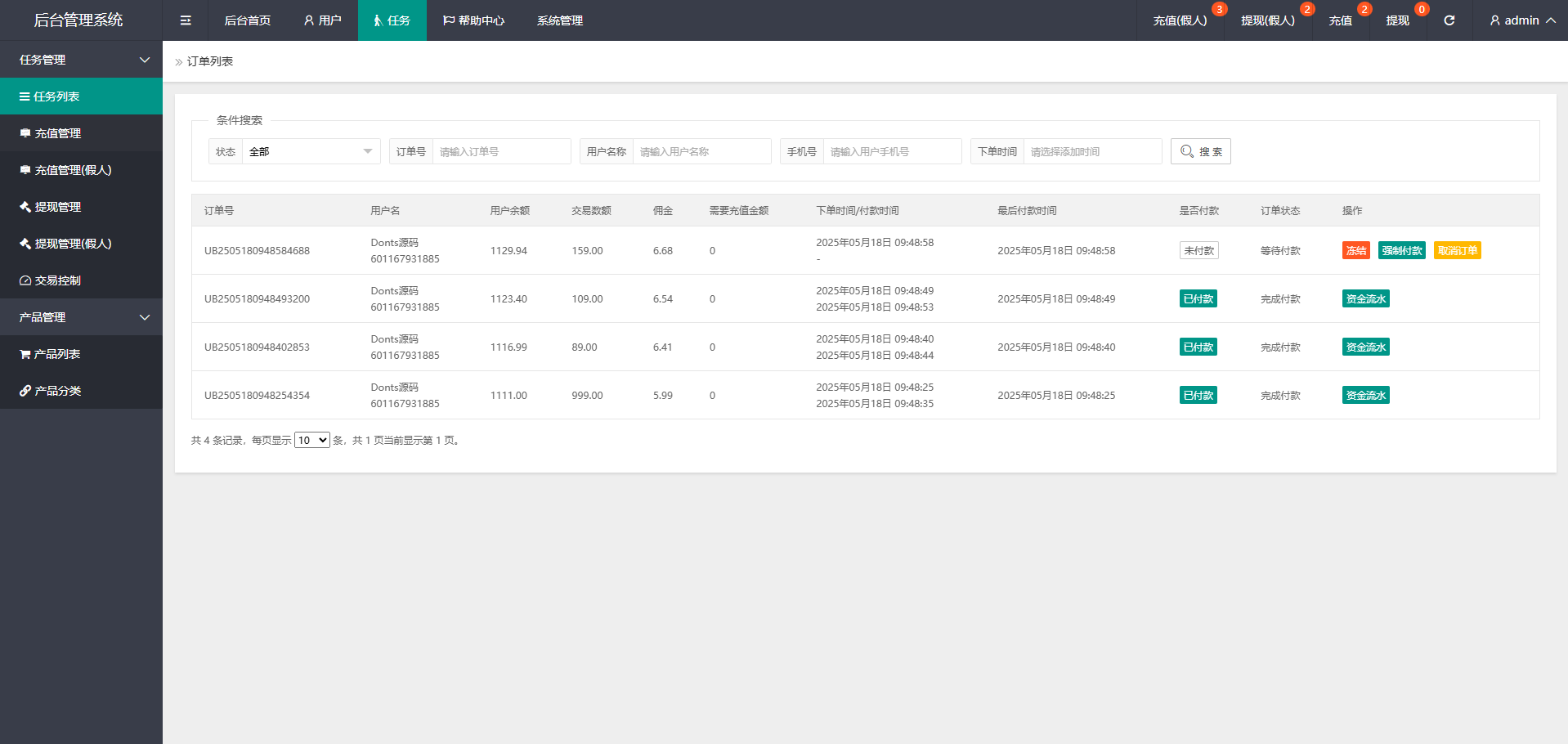This screenshot has width=1568, height=744.
Task: Change the rows-per-page selector
Action: [311, 440]
